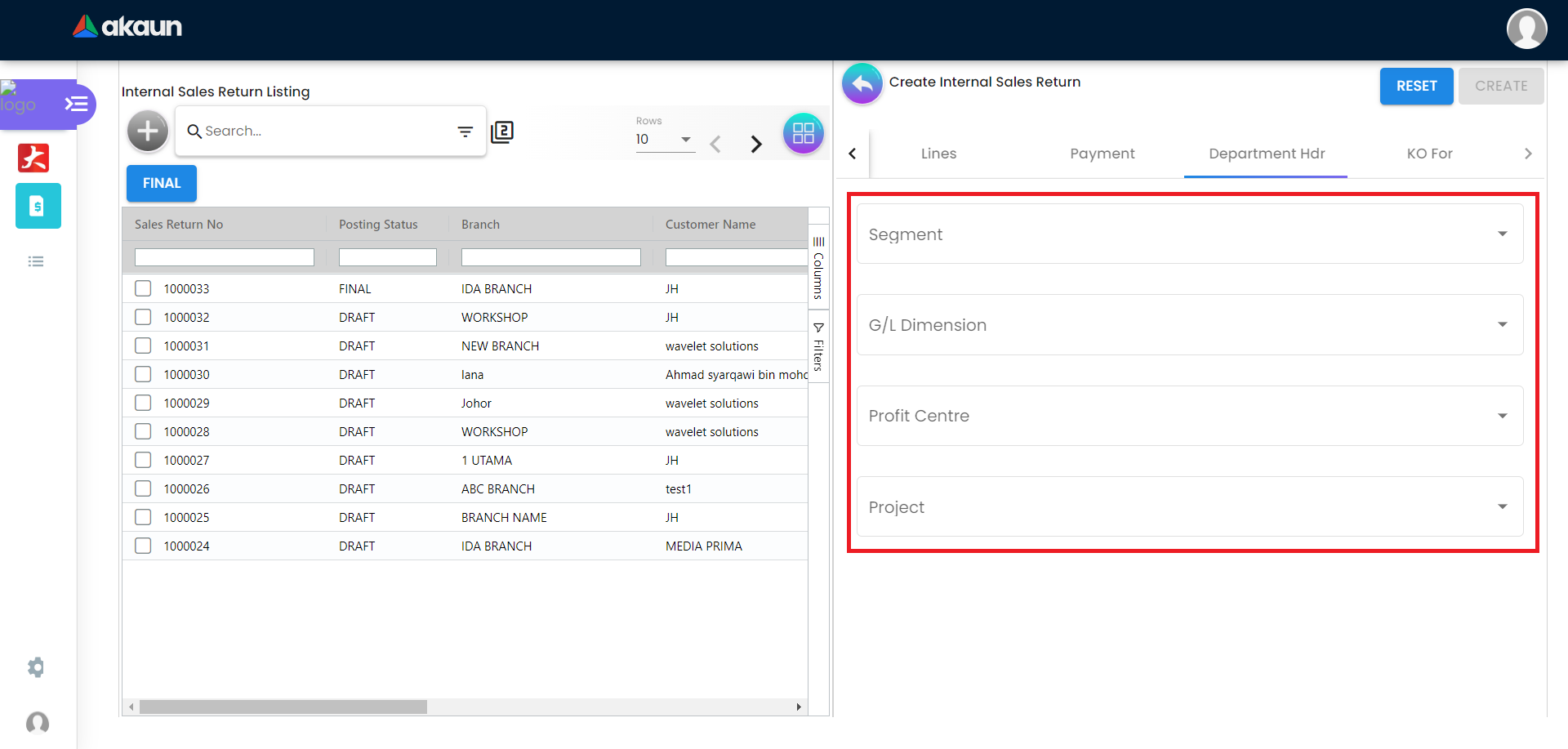Switch to the Lines tab

(938, 154)
